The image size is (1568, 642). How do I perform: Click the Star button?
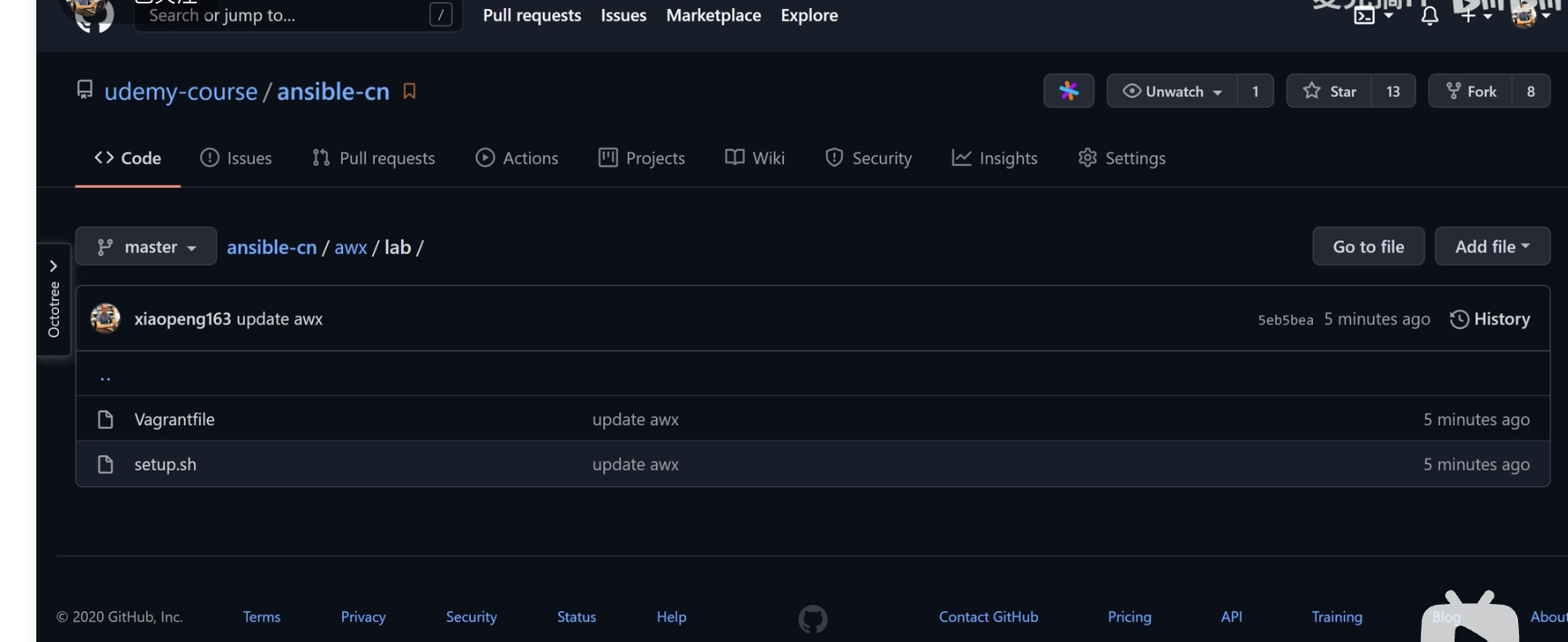tap(1329, 91)
